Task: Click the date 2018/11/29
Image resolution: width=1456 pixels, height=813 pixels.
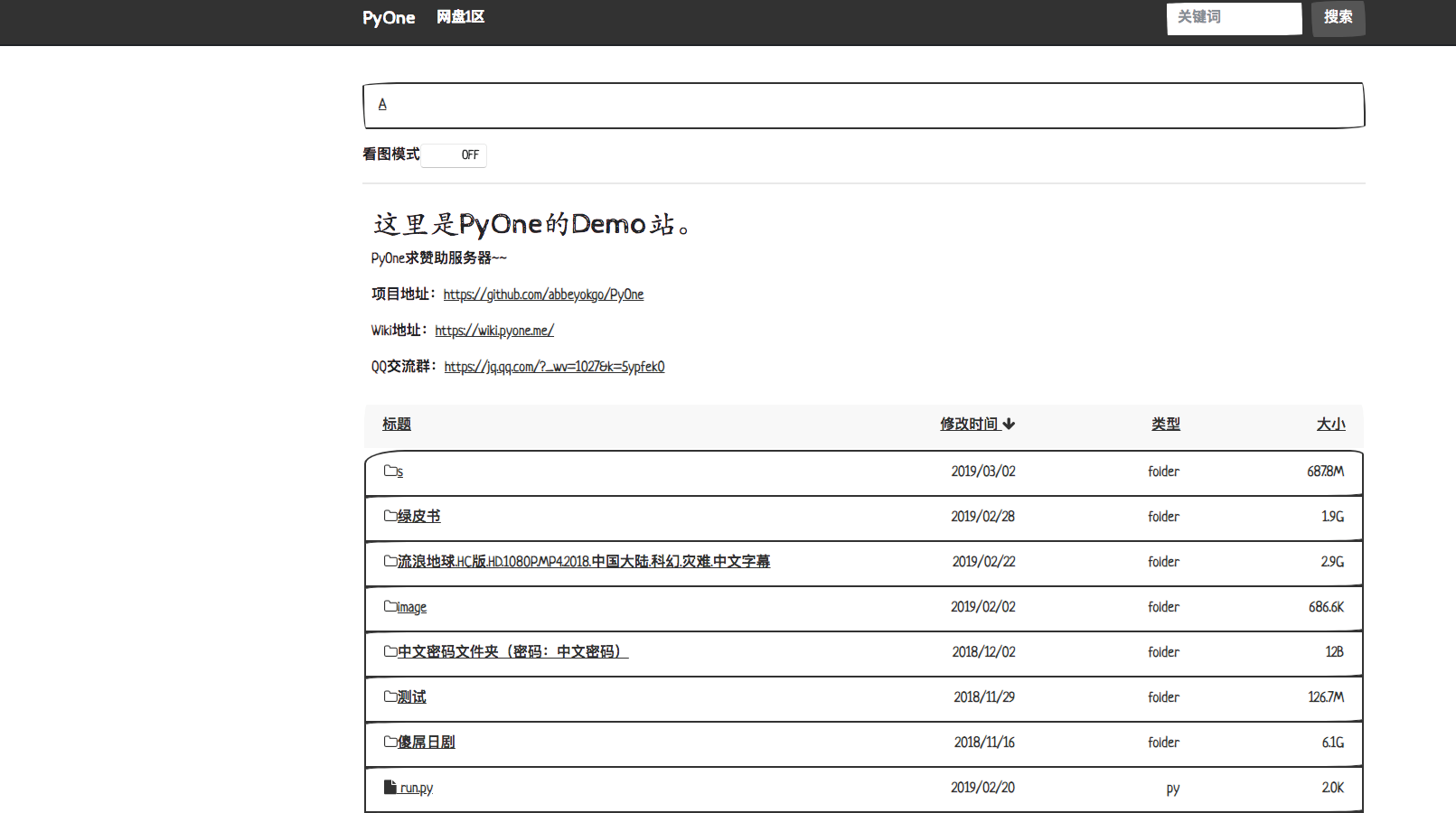Action: point(984,696)
